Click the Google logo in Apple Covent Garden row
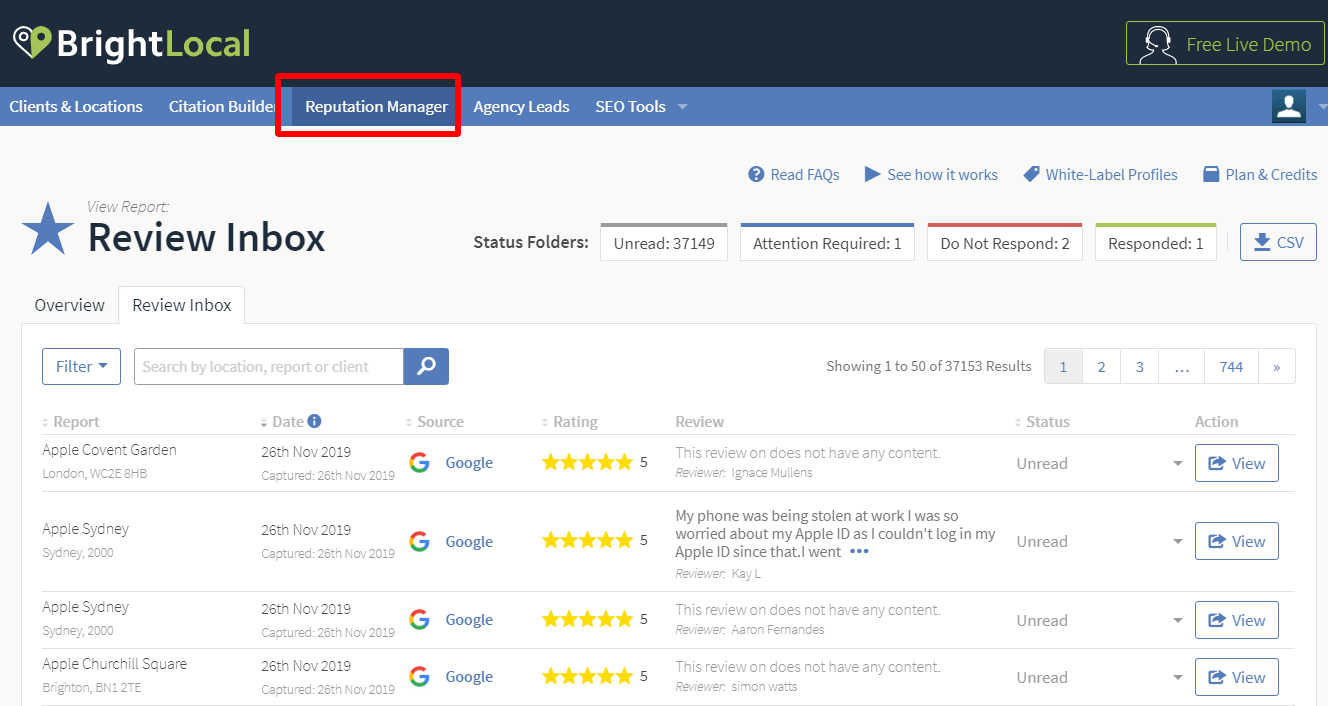The width and height of the screenshot is (1328, 706). (x=420, y=463)
